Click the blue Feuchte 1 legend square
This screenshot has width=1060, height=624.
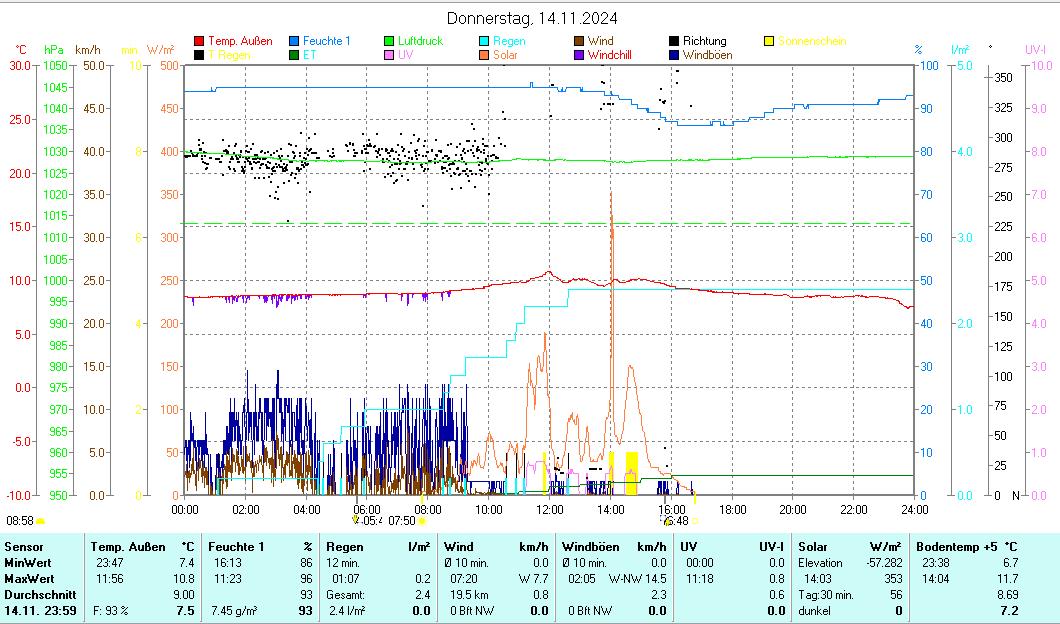click(x=294, y=42)
